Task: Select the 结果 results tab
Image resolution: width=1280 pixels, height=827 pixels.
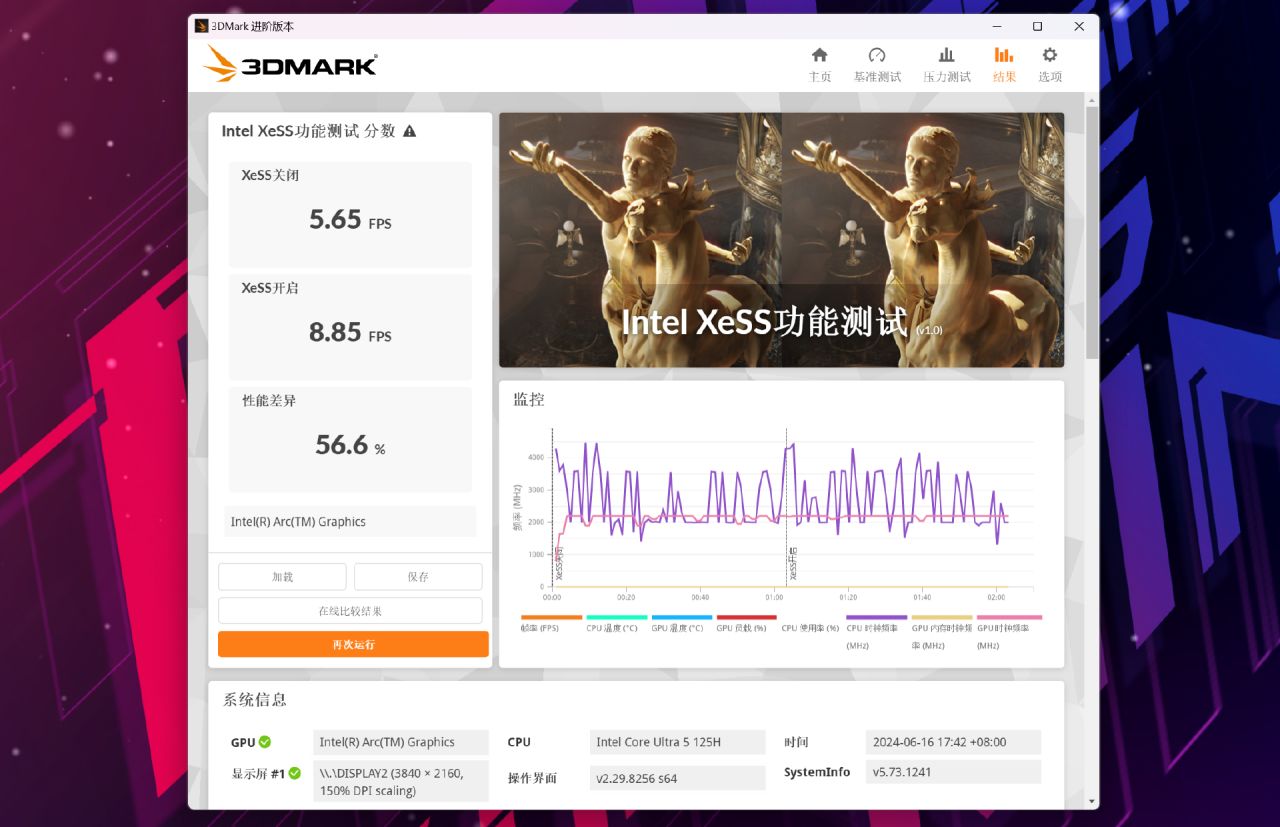Action: 1004,65
